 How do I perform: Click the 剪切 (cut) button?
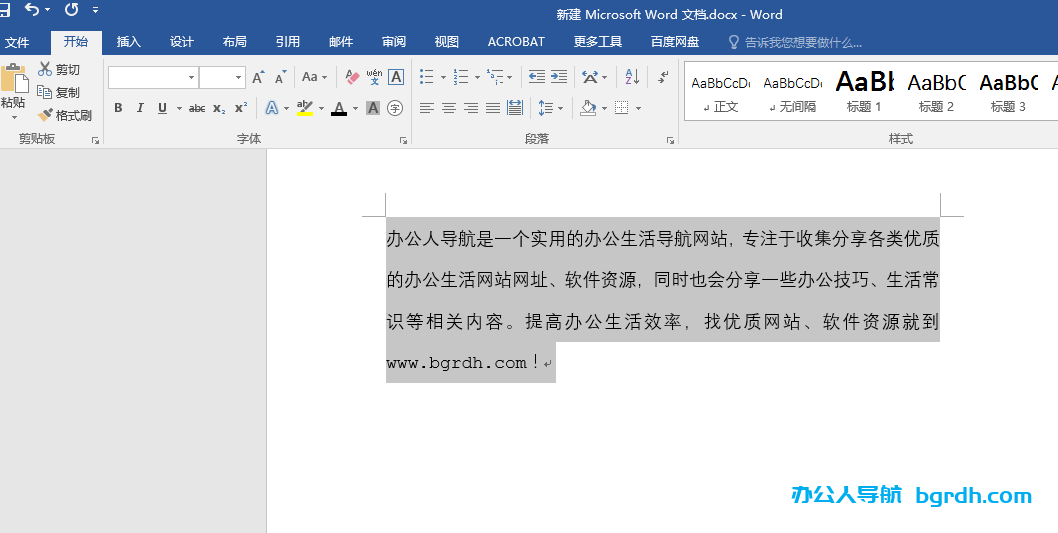click(x=59, y=69)
